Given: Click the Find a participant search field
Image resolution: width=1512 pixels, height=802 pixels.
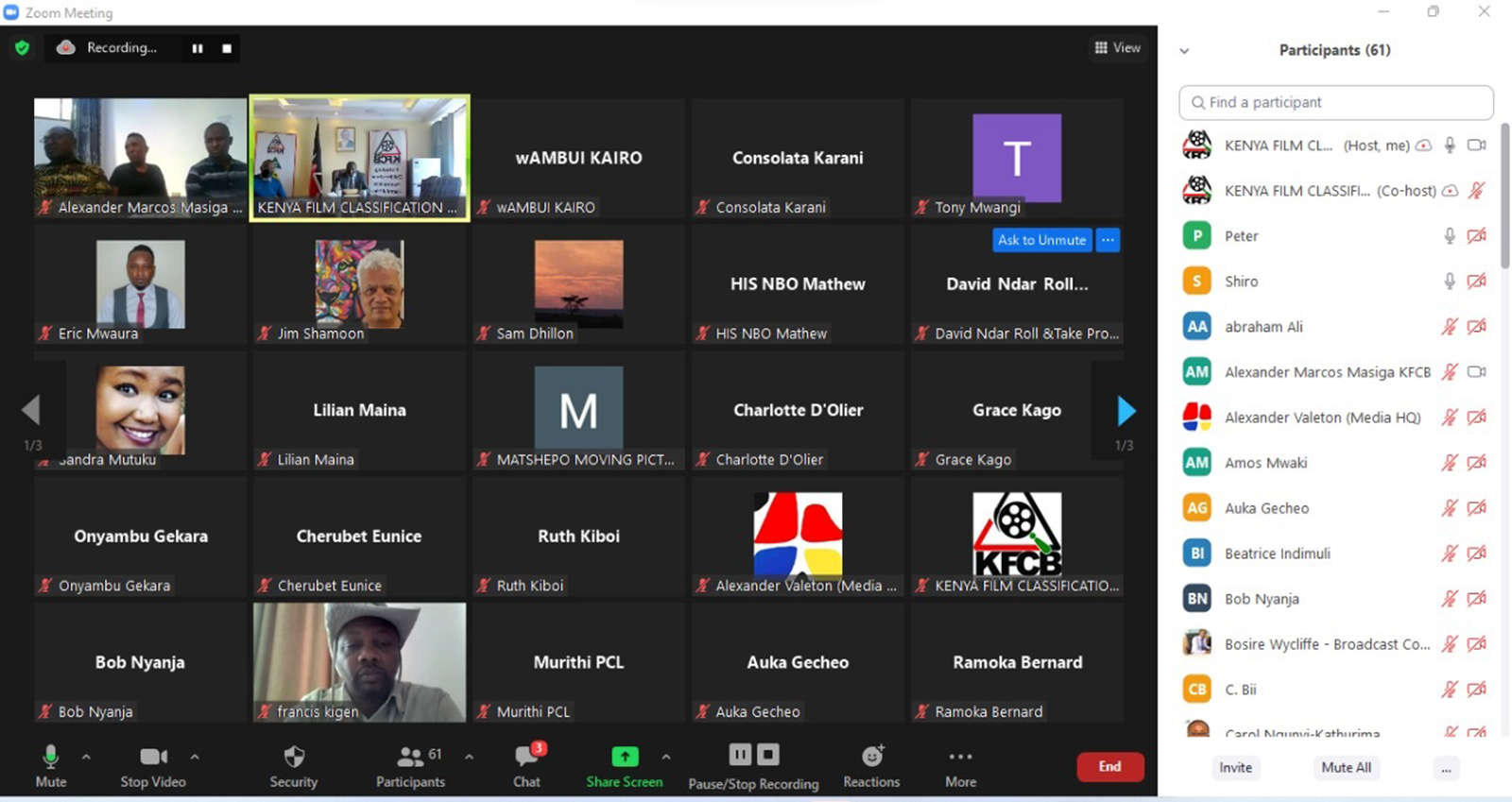Looking at the screenshot, I should (1335, 102).
